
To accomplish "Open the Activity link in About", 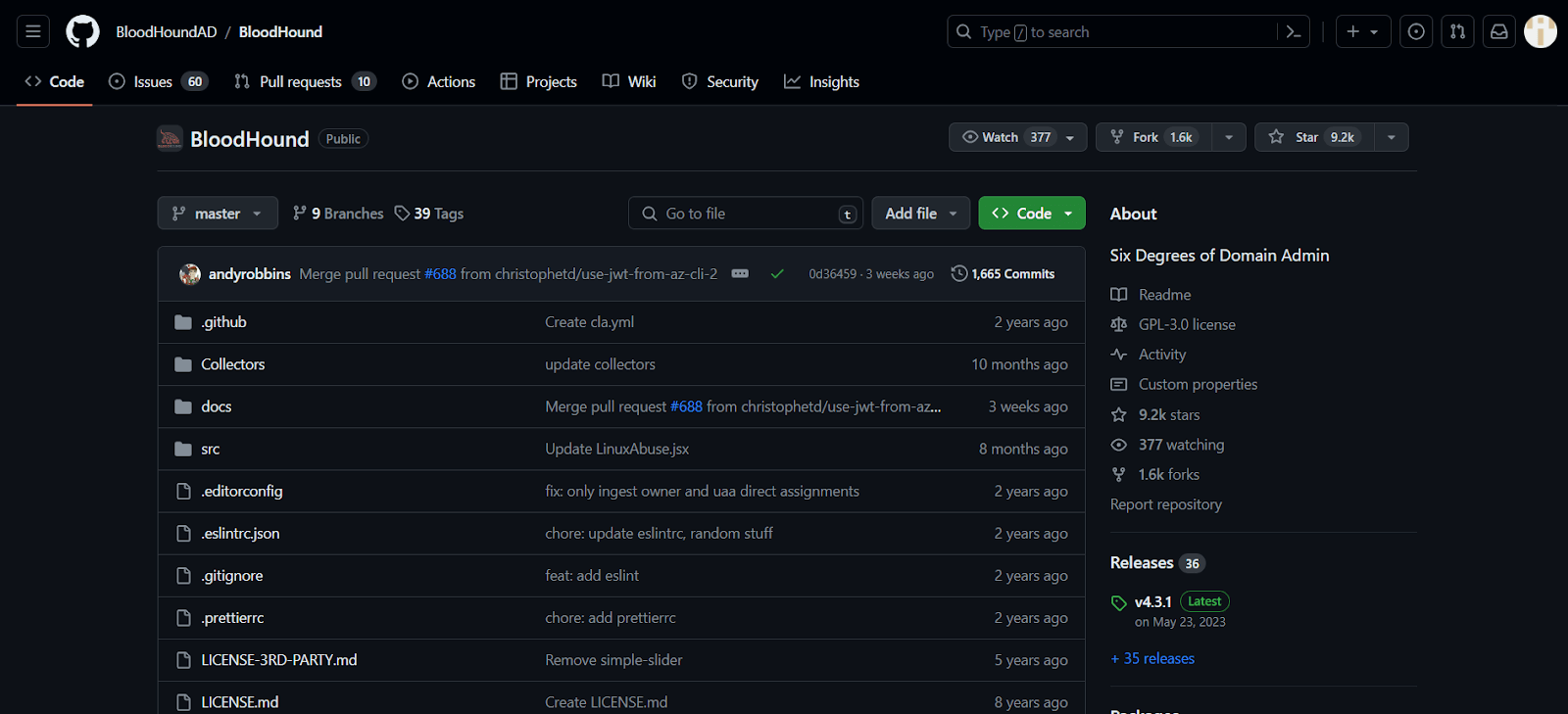I will [x=1162, y=355].
